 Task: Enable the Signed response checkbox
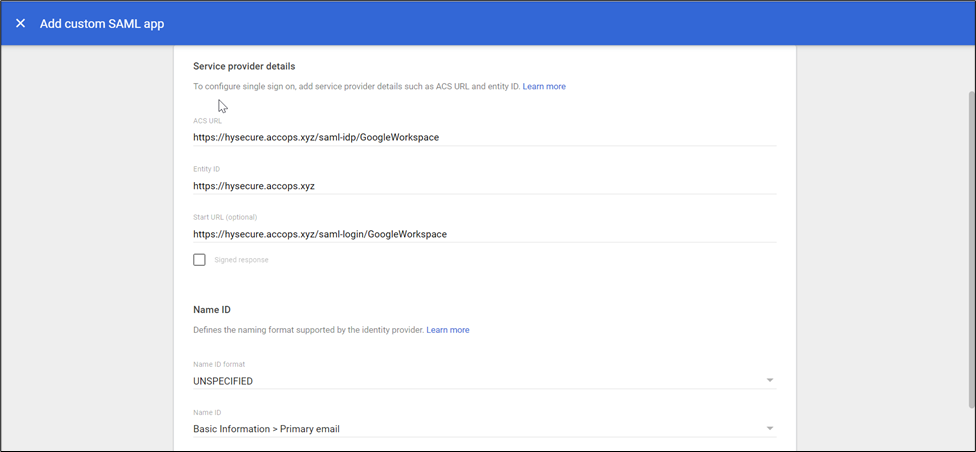point(200,260)
